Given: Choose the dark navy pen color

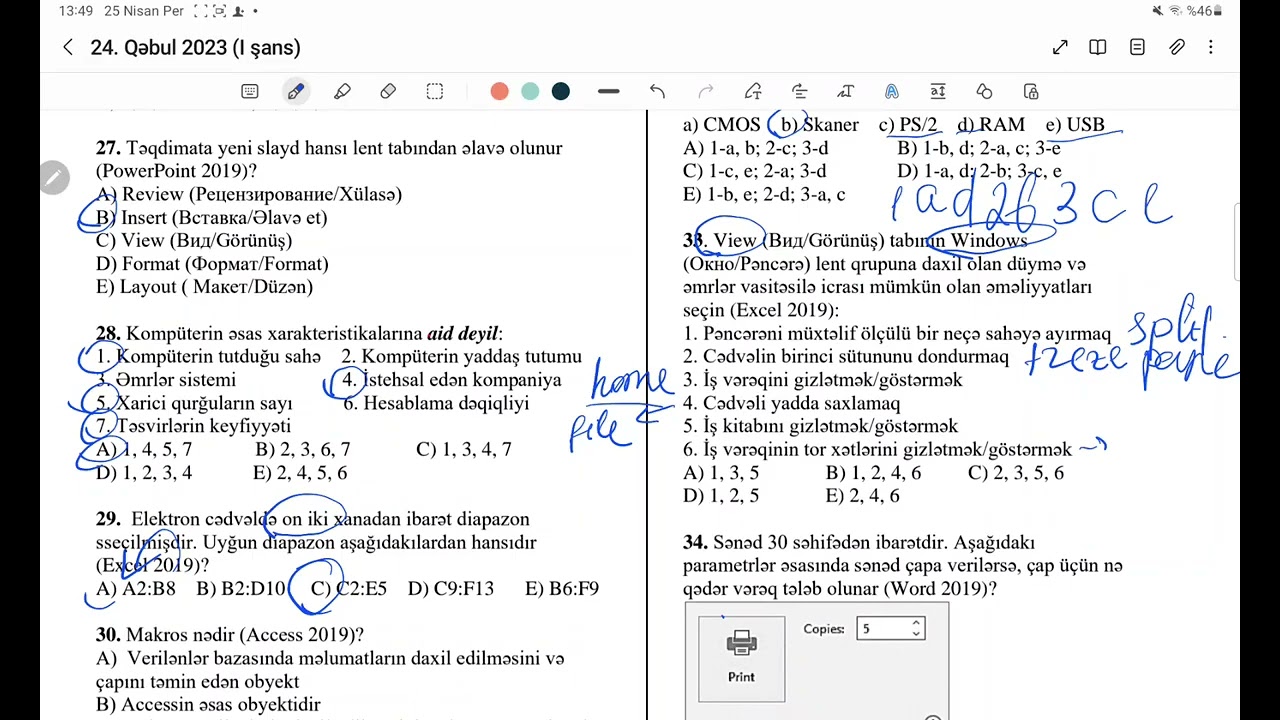Looking at the screenshot, I should point(561,91).
